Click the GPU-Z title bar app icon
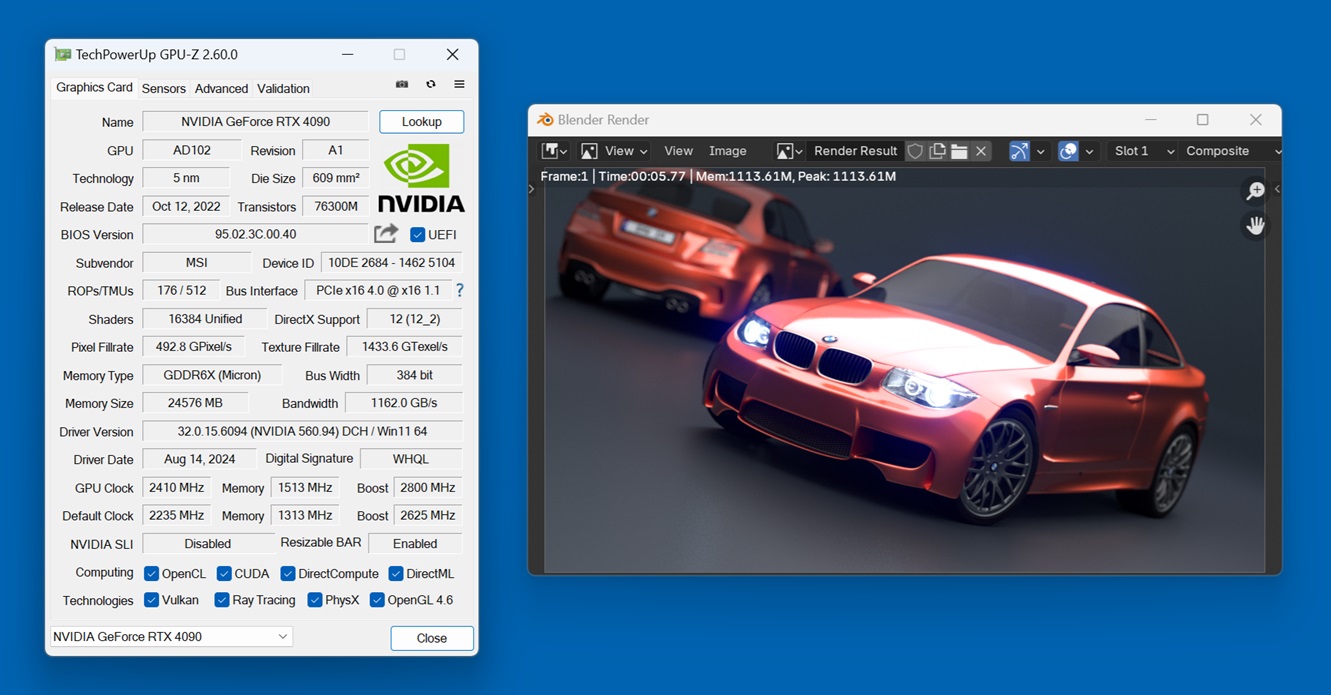Screen dimensions: 1331x695 [x=63, y=55]
